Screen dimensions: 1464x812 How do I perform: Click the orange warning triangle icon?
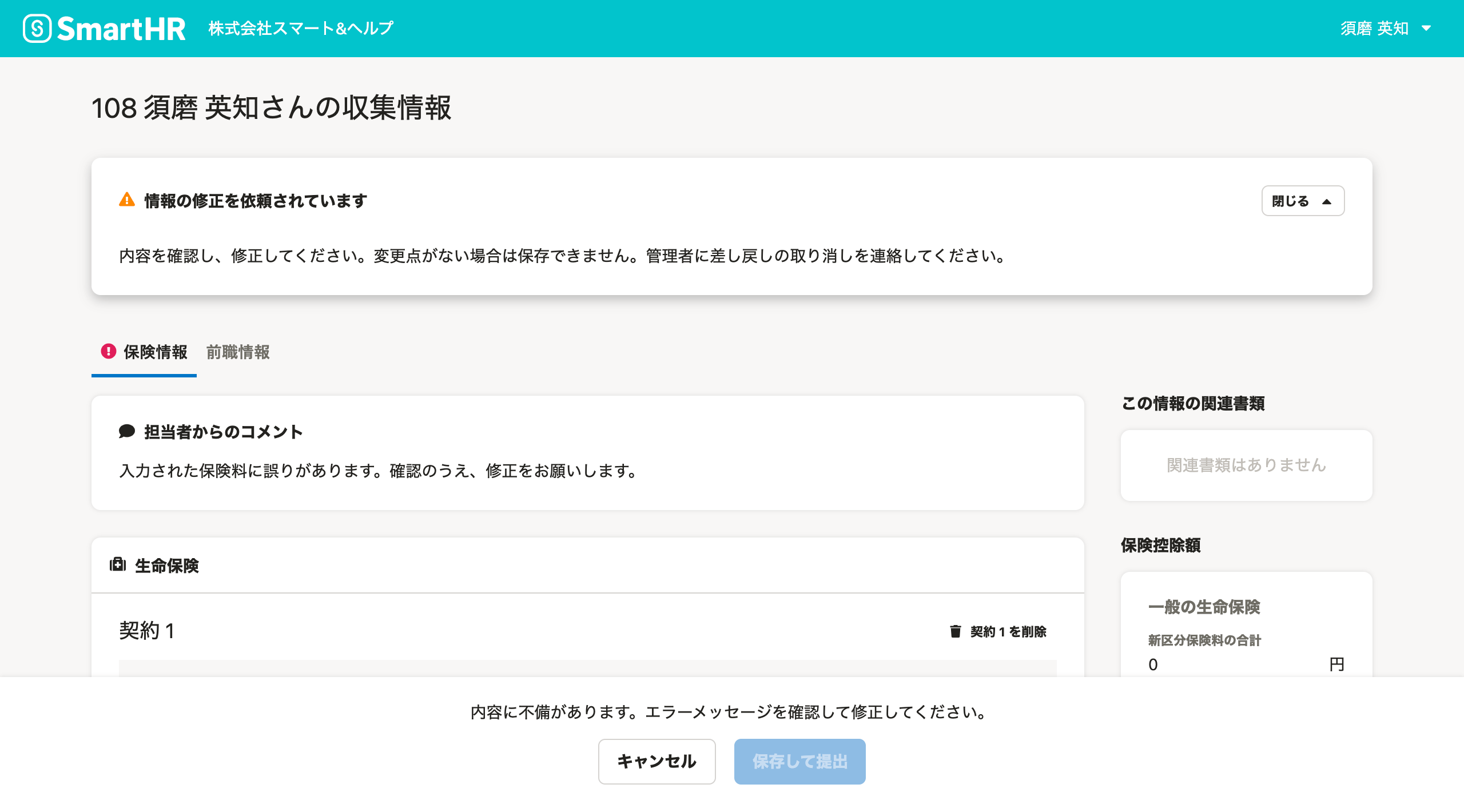[127, 200]
